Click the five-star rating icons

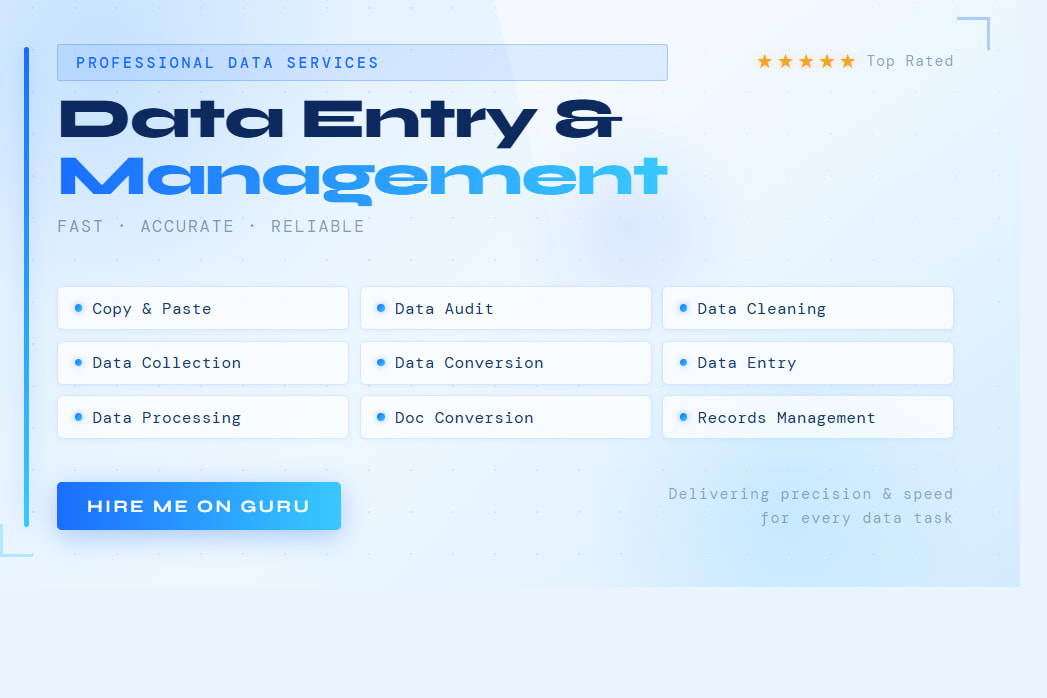[x=806, y=61]
